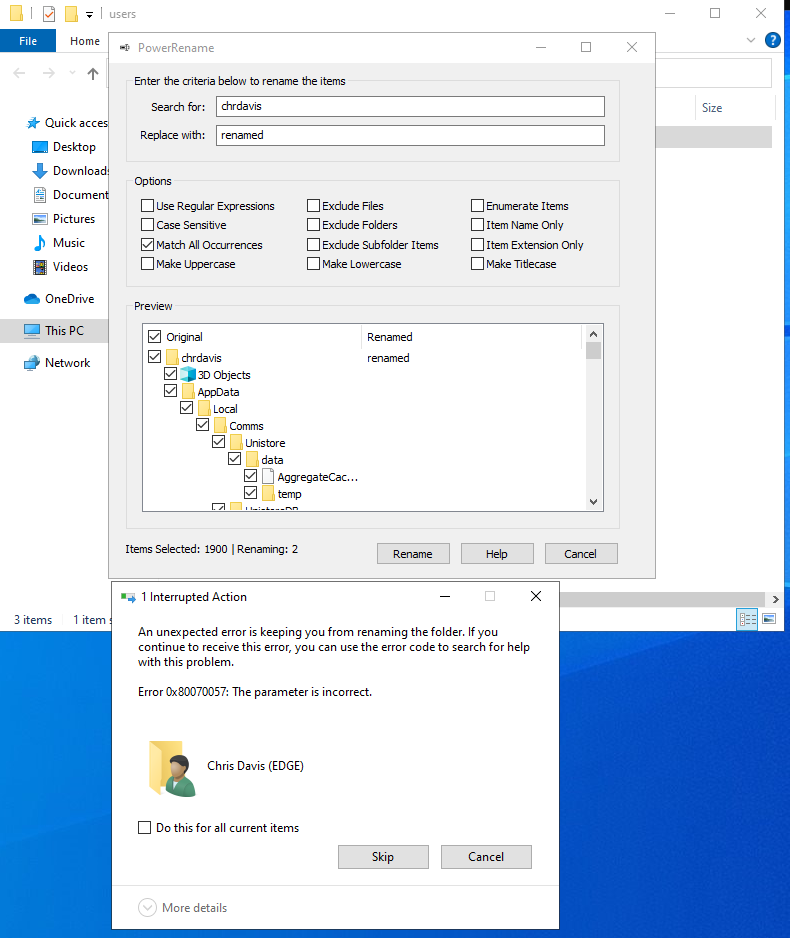The image size is (790, 938).
Task: Uncheck the AppData folder checkbox
Action: tap(170, 391)
